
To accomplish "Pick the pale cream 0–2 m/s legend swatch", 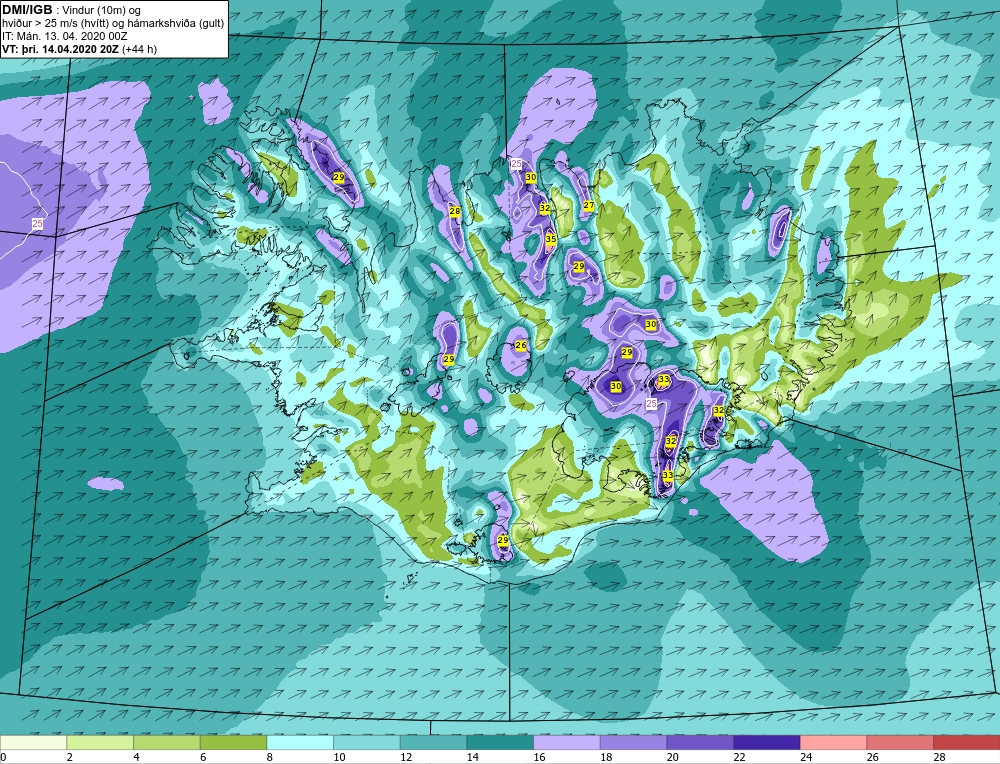I will [33, 743].
